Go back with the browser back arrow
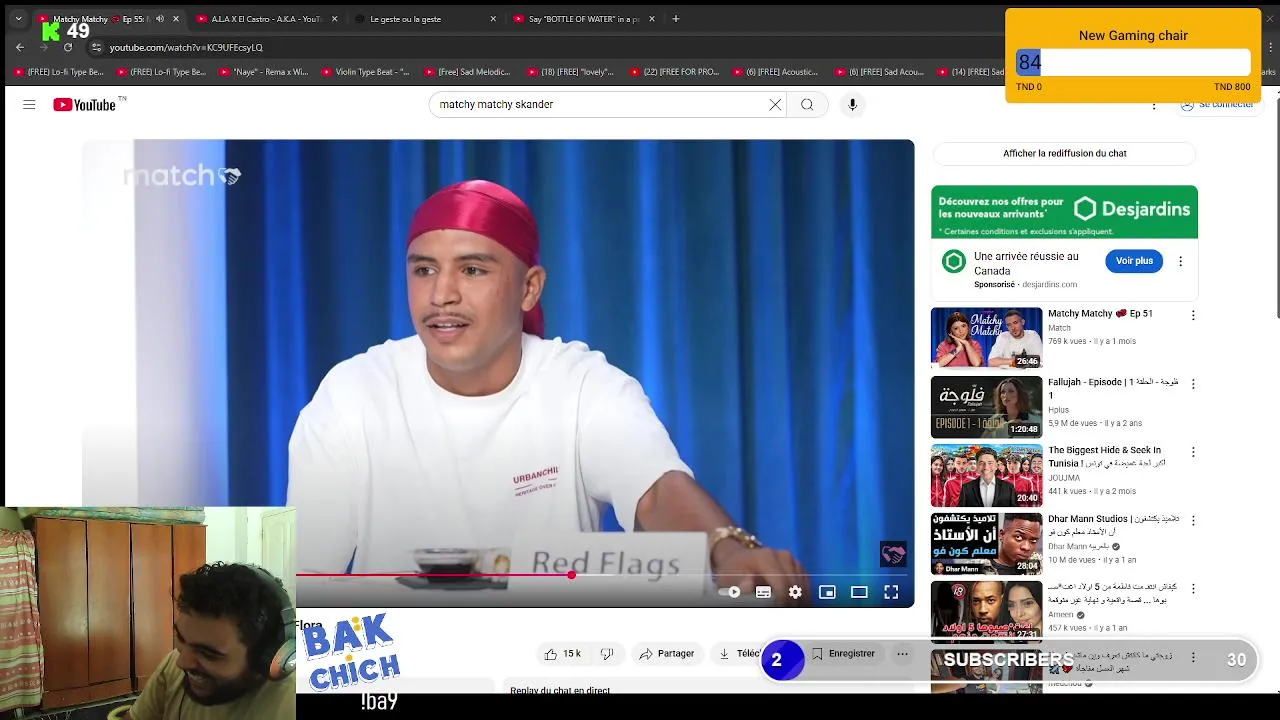The width and height of the screenshot is (1280, 720). [20, 47]
